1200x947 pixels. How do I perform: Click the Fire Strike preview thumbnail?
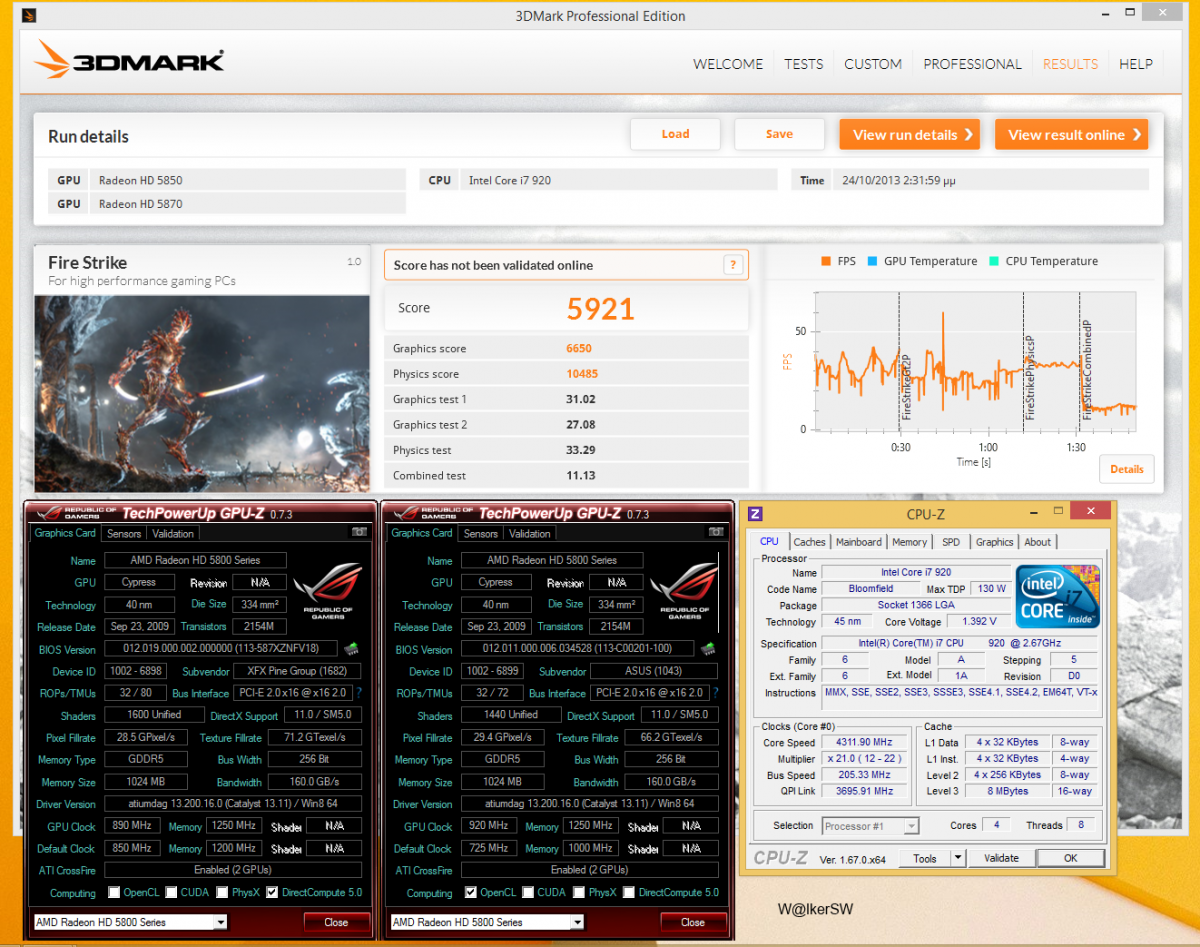(x=202, y=393)
